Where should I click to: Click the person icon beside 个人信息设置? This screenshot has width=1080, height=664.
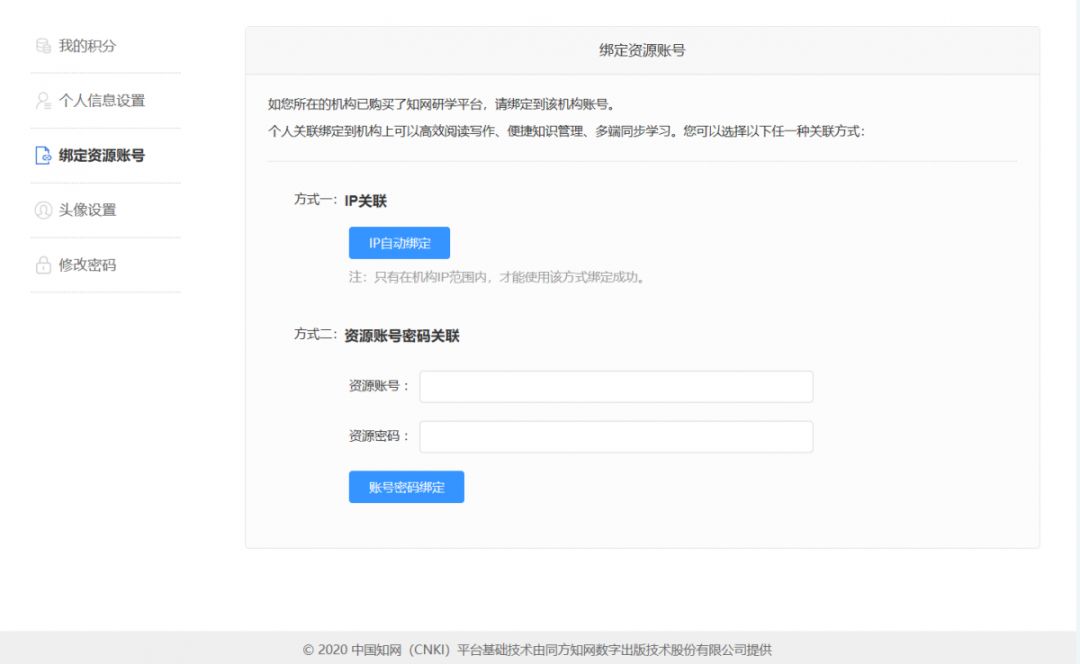tap(43, 101)
